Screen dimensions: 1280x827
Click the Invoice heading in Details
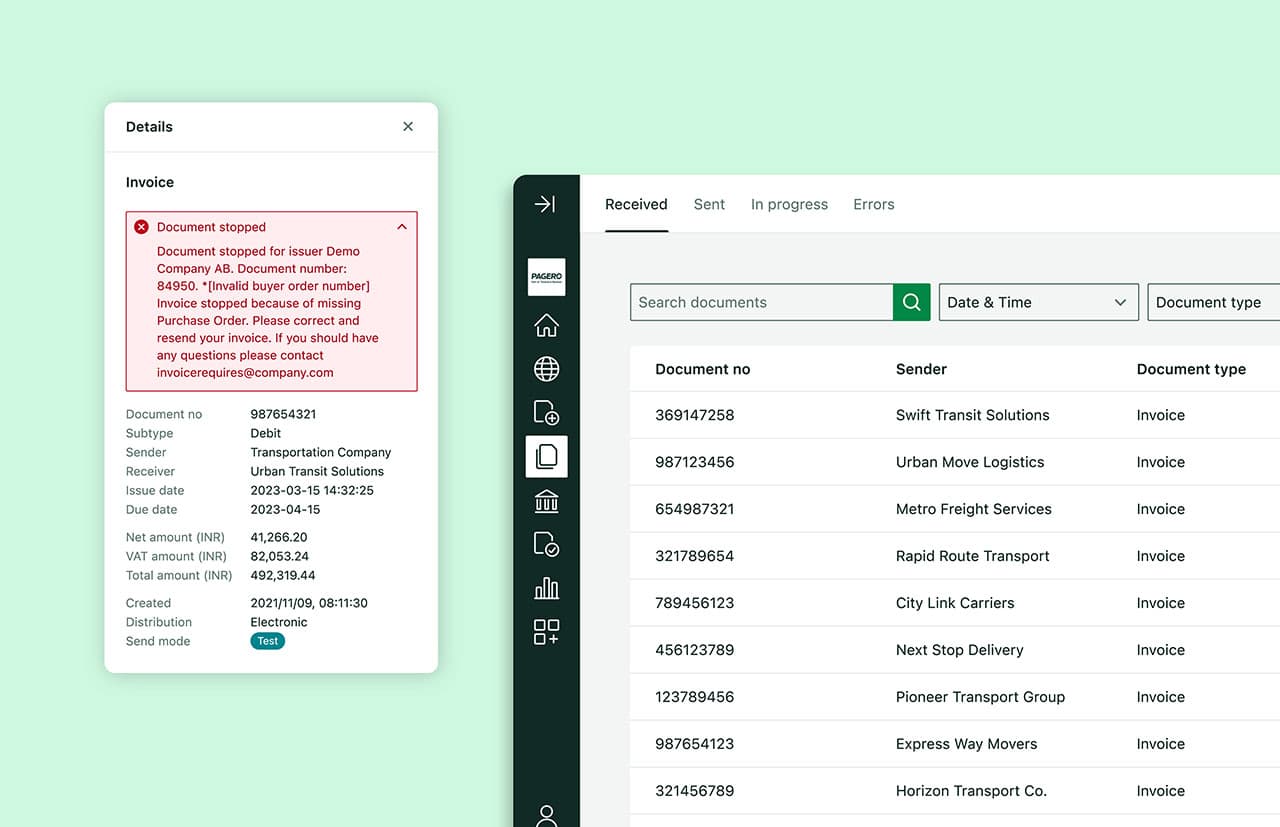tap(150, 182)
